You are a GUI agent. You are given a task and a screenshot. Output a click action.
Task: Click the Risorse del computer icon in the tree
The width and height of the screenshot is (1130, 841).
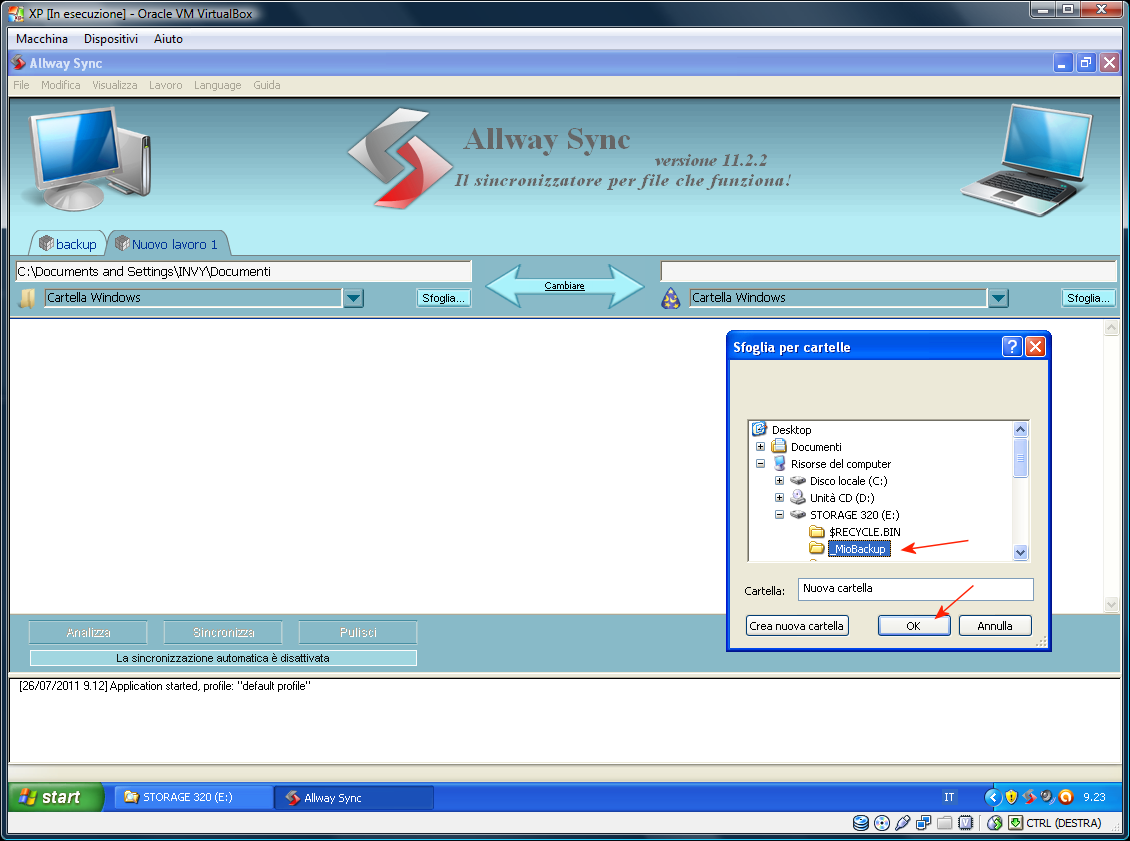[779, 463]
